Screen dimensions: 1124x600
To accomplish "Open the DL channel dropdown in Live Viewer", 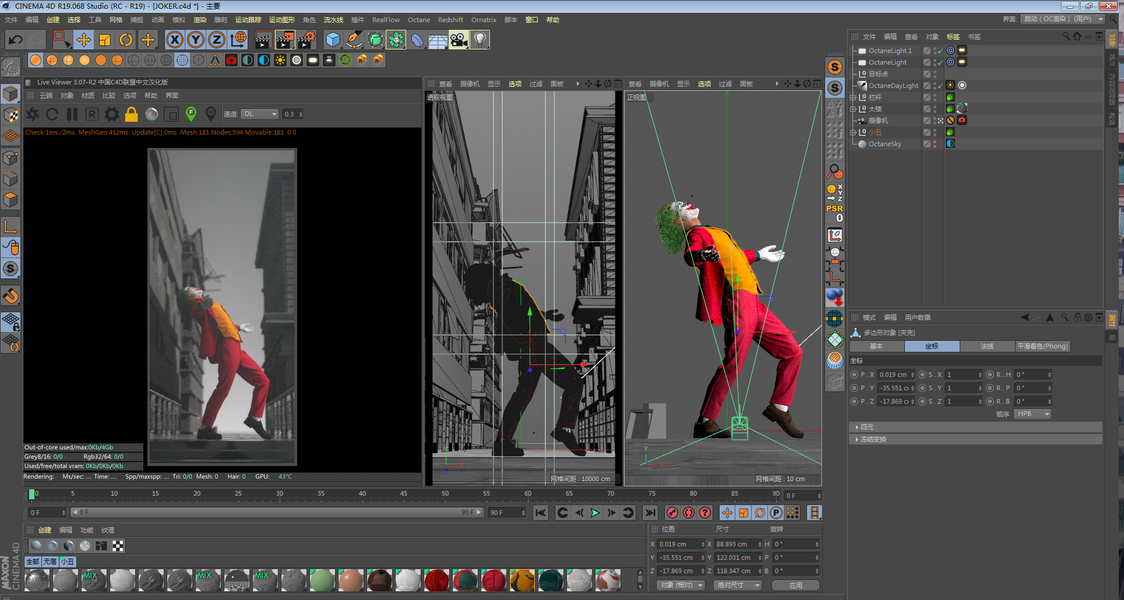I will [259, 115].
